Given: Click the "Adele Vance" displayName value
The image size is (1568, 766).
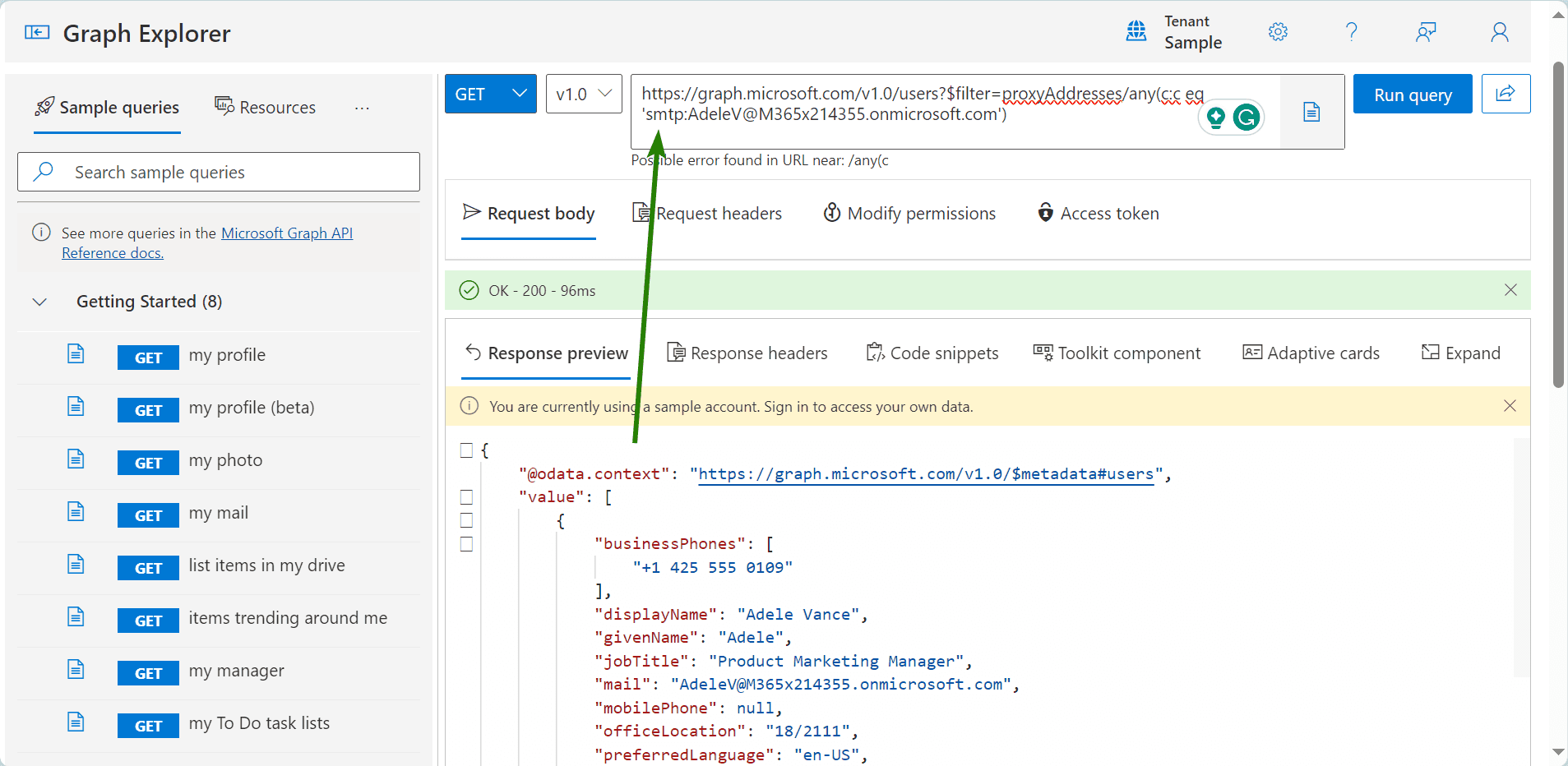Looking at the screenshot, I should click(x=798, y=615).
